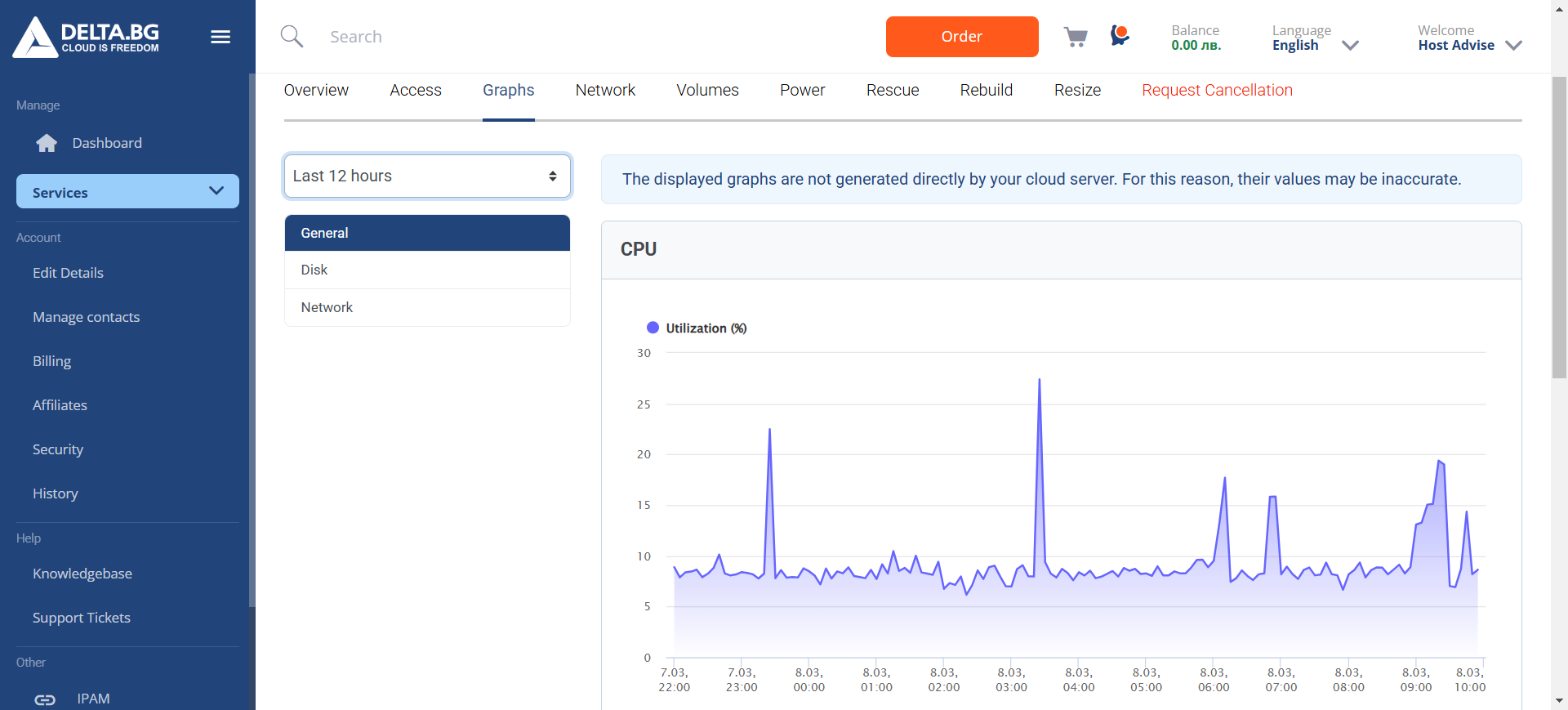Switch to the Access tab

point(416,90)
